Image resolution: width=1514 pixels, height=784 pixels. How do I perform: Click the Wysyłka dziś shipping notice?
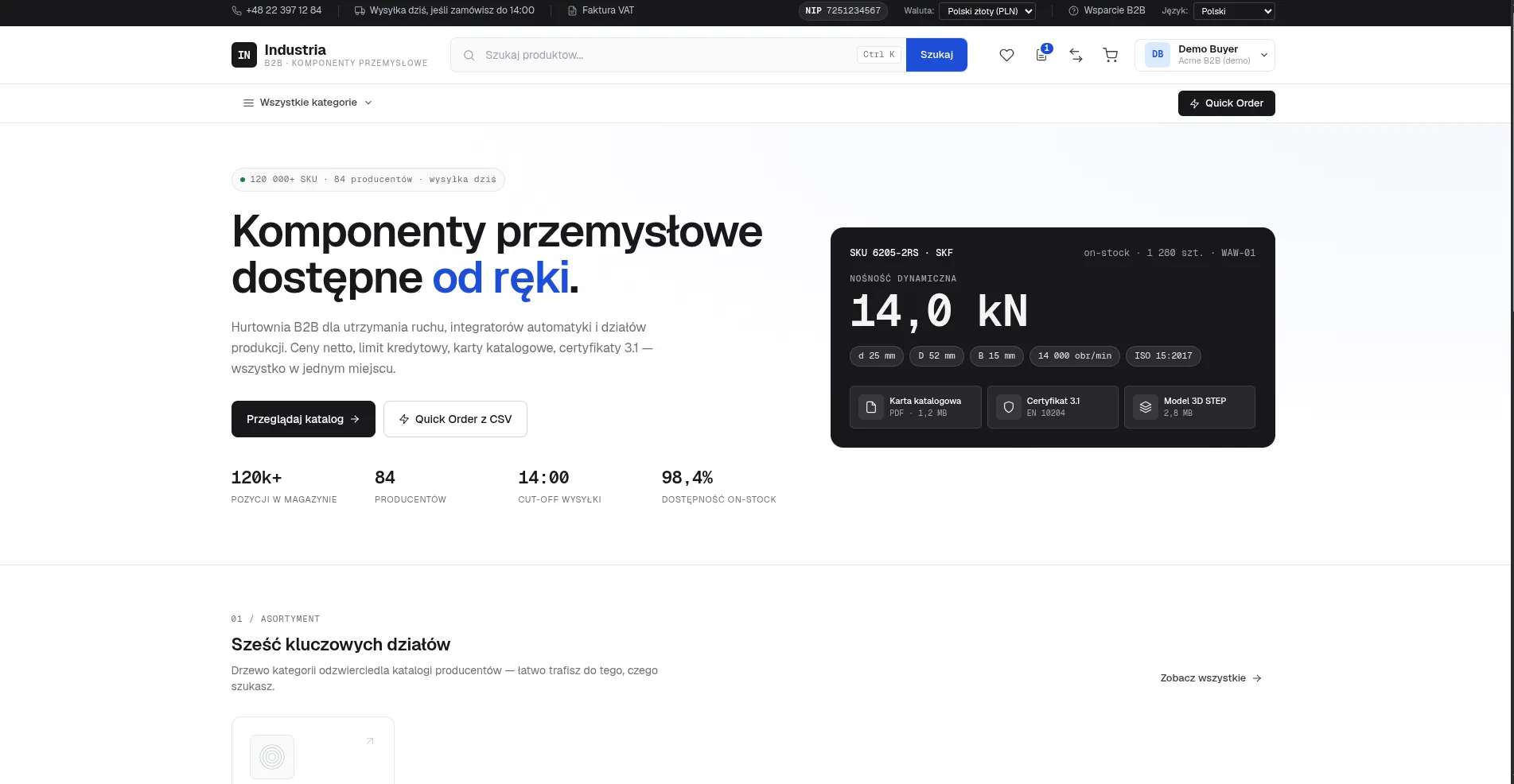coord(445,10)
